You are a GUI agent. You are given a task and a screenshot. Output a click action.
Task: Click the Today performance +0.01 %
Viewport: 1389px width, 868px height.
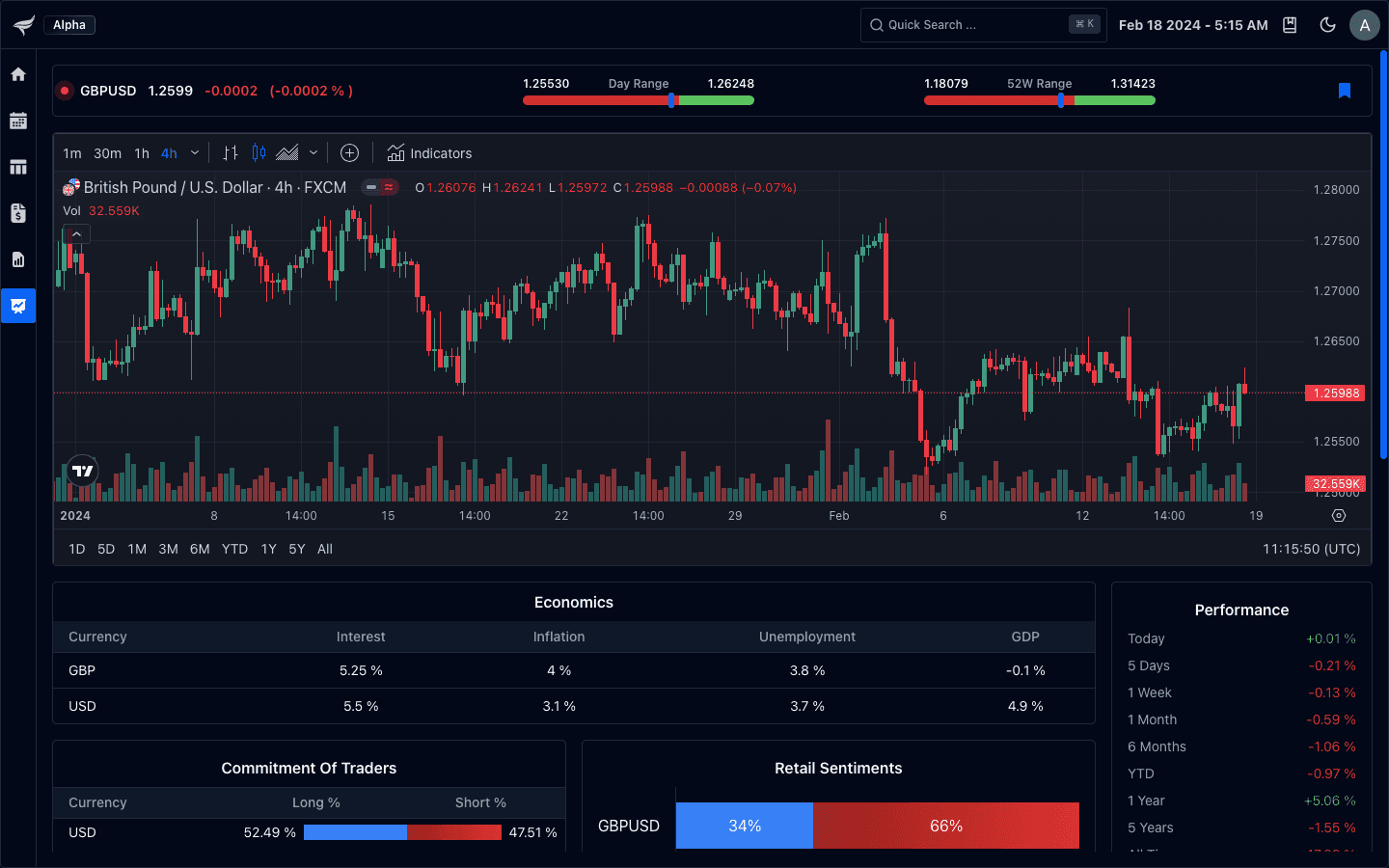coord(1331,638)
